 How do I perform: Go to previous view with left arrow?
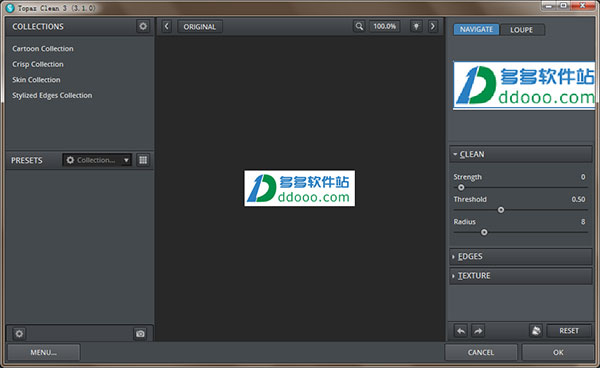pyautogui.click(x=166, y=26)
